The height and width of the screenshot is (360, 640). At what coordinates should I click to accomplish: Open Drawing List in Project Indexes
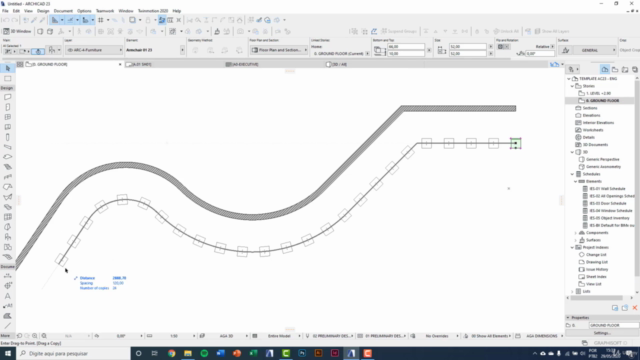[x=596, y=262]
